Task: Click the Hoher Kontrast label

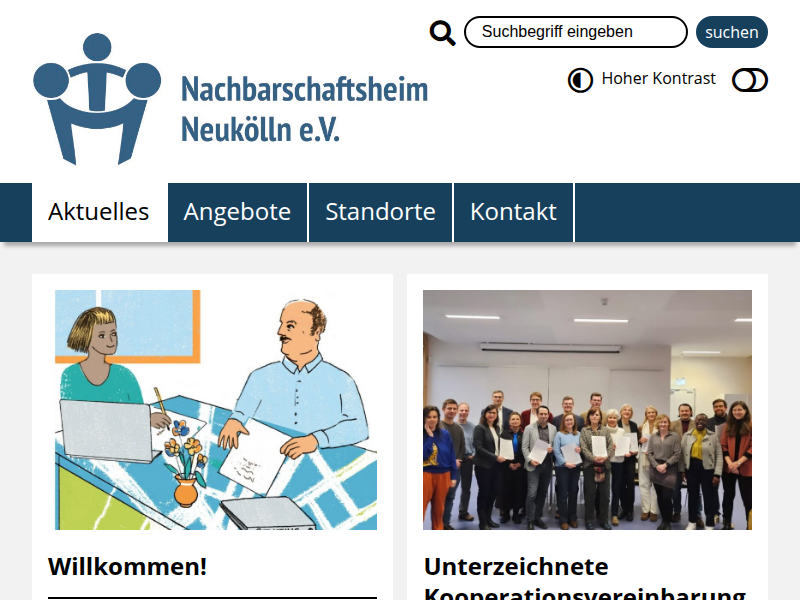Action: pos(658,79)
